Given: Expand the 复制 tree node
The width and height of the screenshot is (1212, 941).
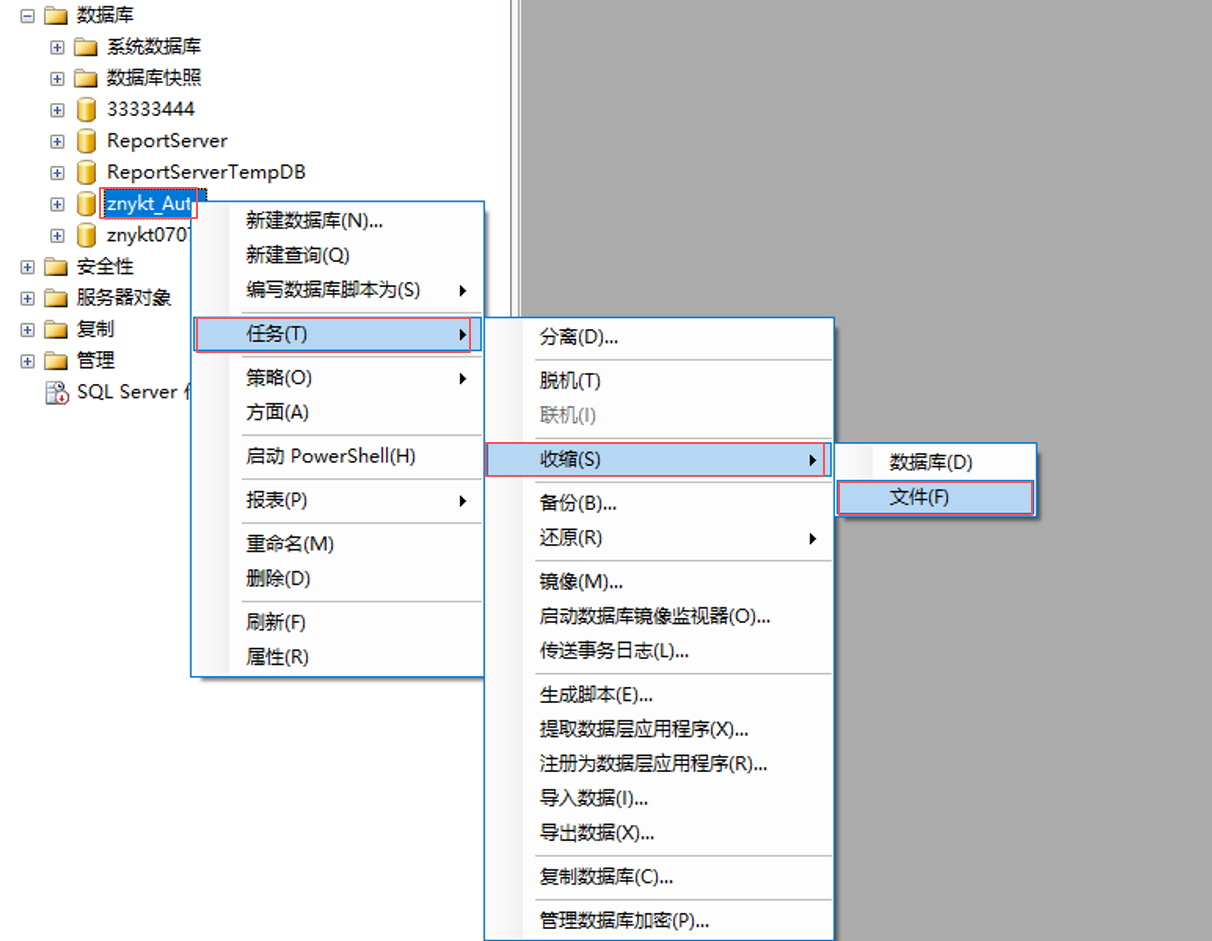Looking at the screenshot, I should [x=27, y=329].
